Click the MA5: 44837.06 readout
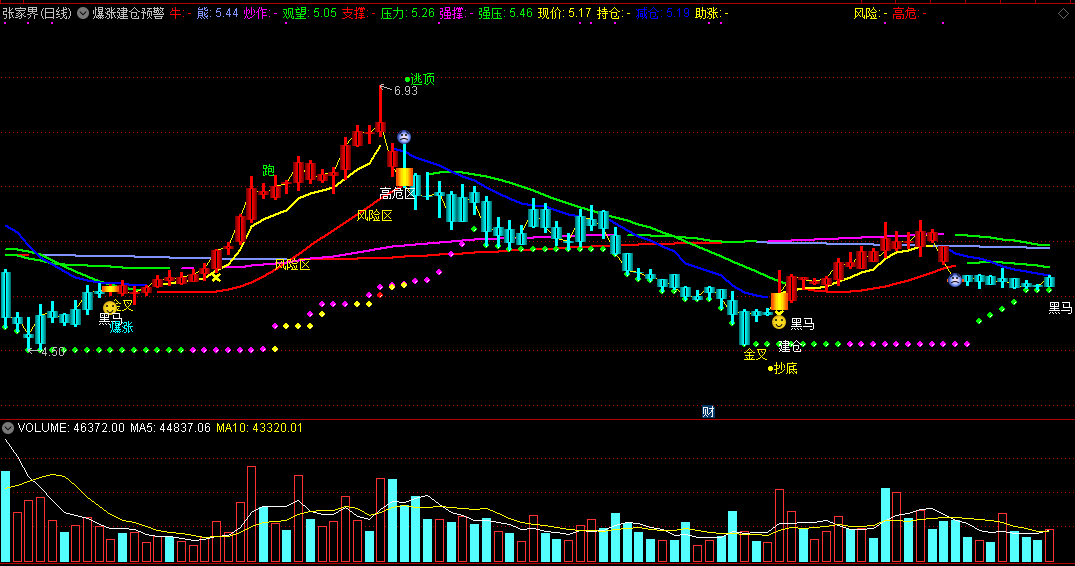This screenshot has height=566, width=1075. (x=170, y=428)
